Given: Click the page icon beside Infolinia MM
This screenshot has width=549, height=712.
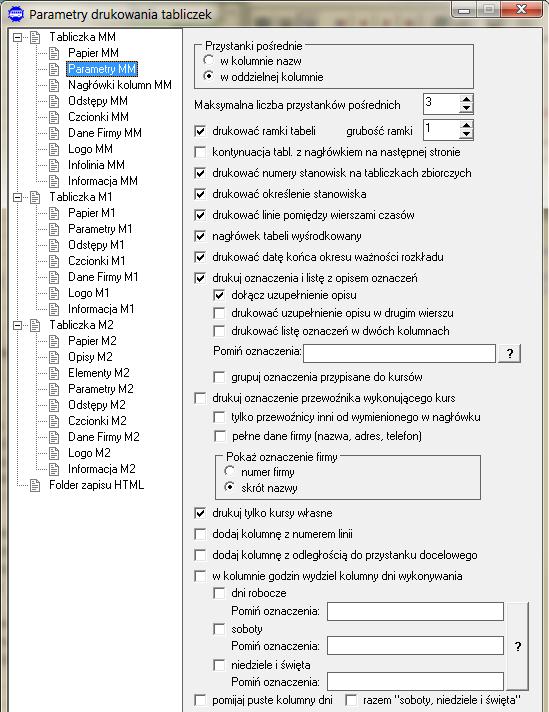Looking at the screenshot, I should [x=54, y=165].
